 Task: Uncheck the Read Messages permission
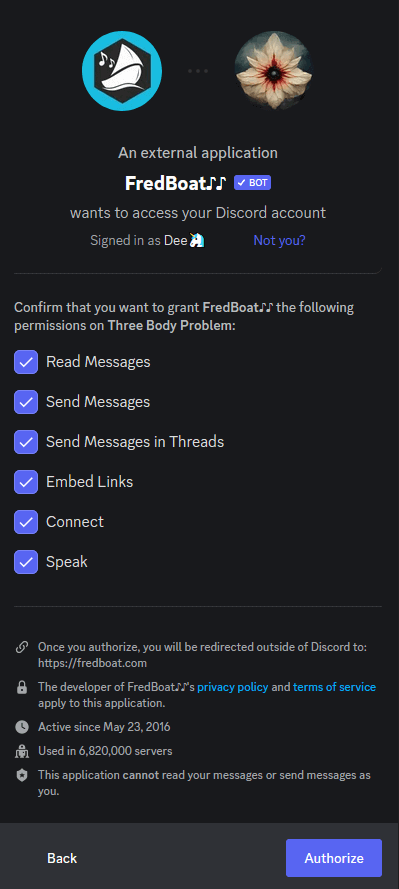pos(26,362)
